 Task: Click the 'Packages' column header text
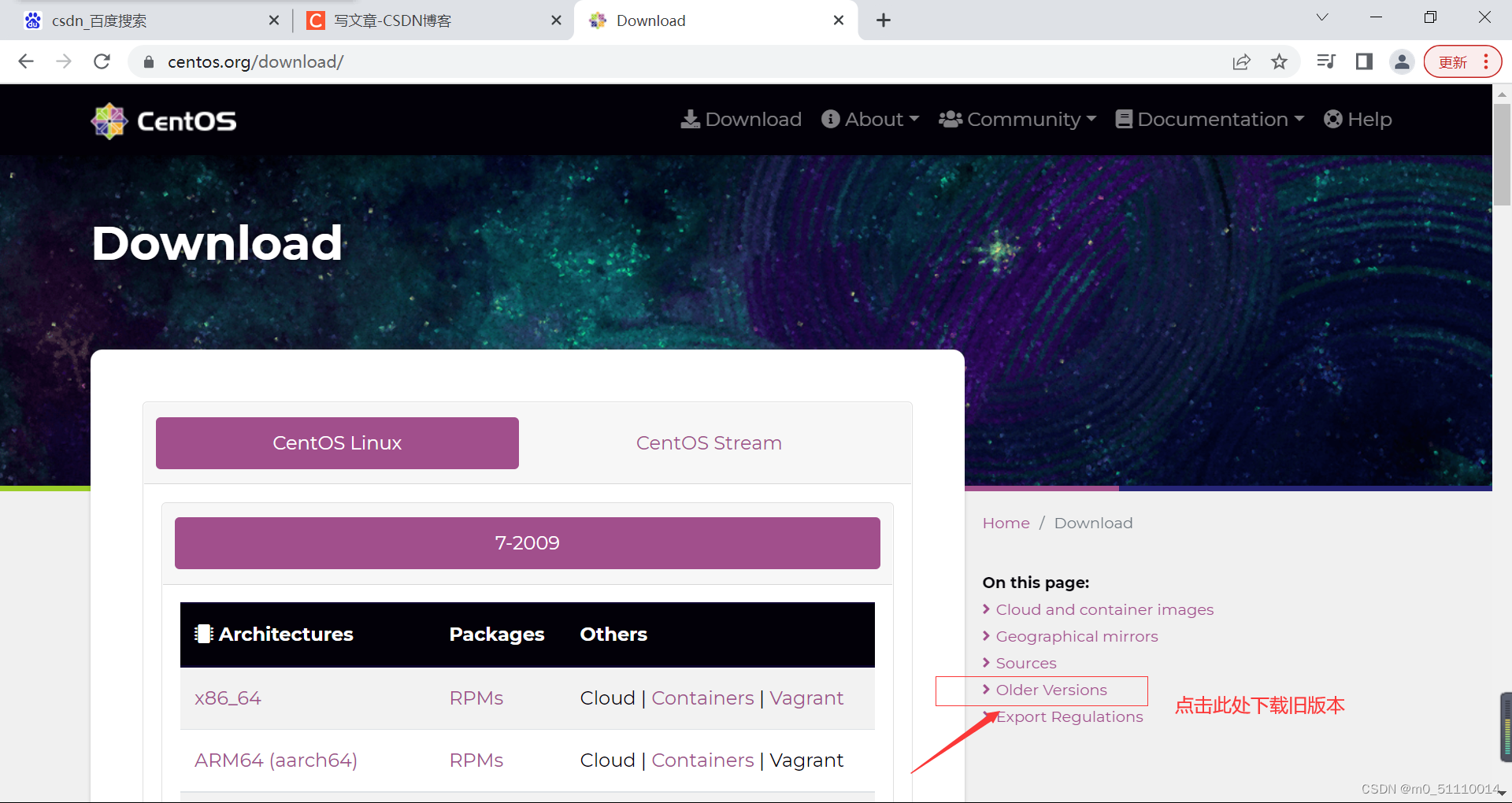point(497,635)
